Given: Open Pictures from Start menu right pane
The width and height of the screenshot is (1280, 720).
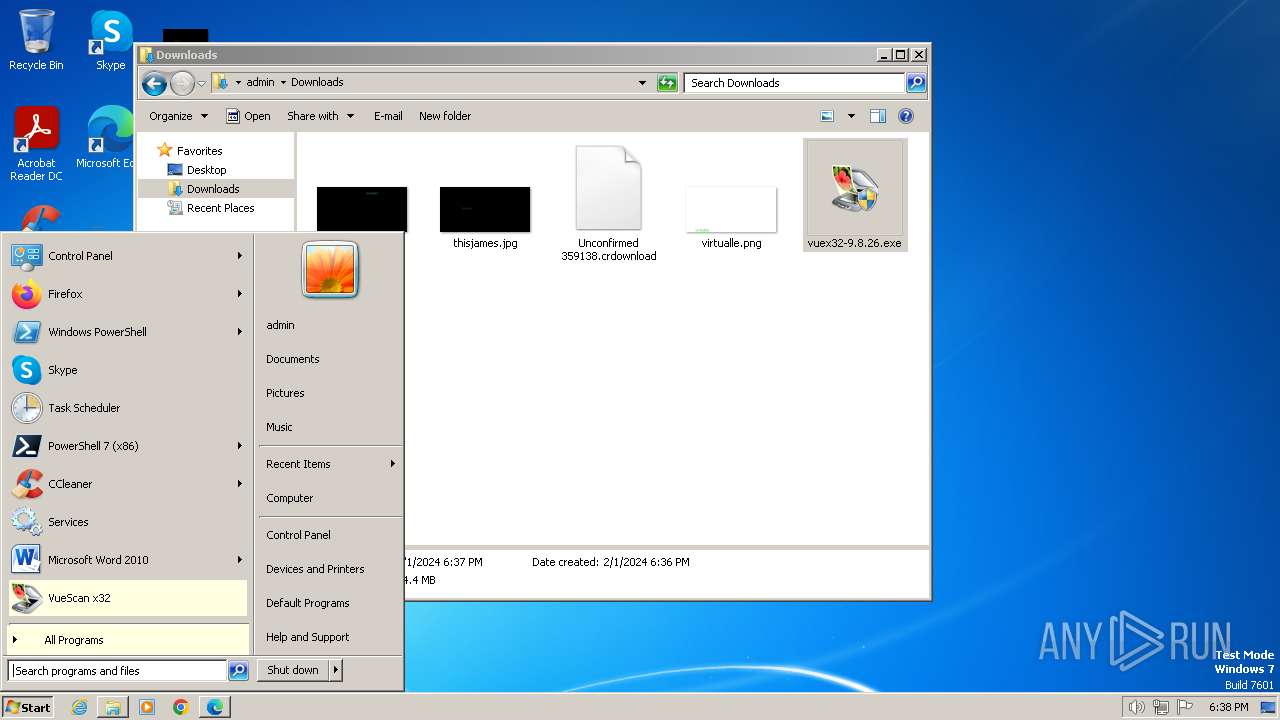Looking at the screenshot, I should tap(285, 393).
